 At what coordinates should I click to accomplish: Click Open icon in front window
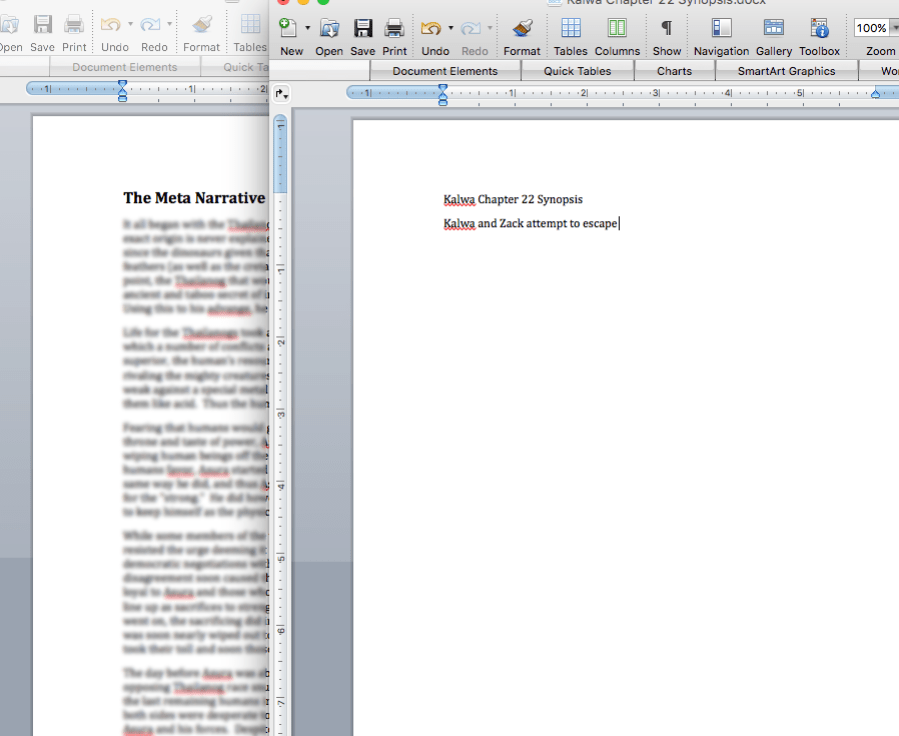[329, 29]
